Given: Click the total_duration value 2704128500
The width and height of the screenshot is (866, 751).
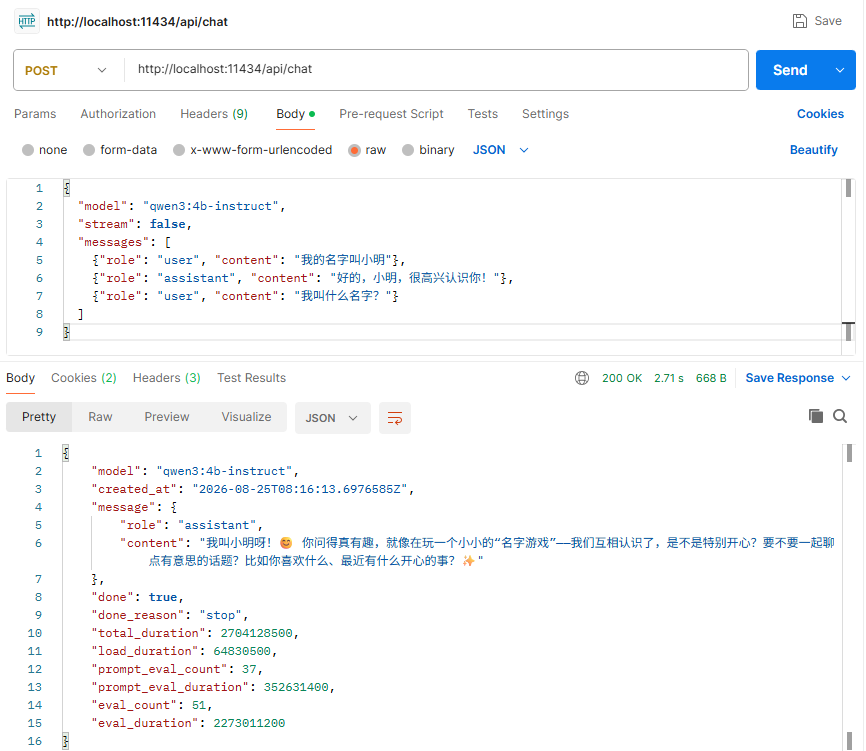Looking at the screenshot, I should click(x=256, y=633).
